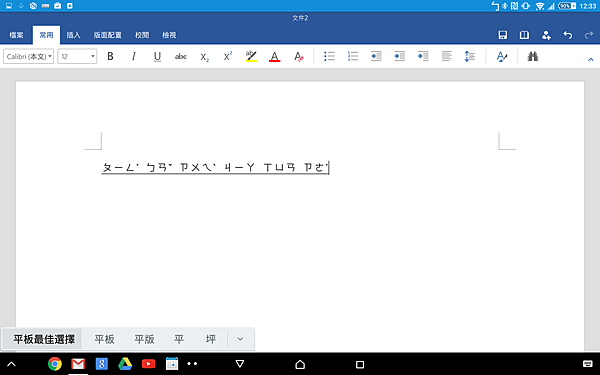Switch to the 校閱 tab
Screen dimensions: 600x375
[x=142, y=35]
